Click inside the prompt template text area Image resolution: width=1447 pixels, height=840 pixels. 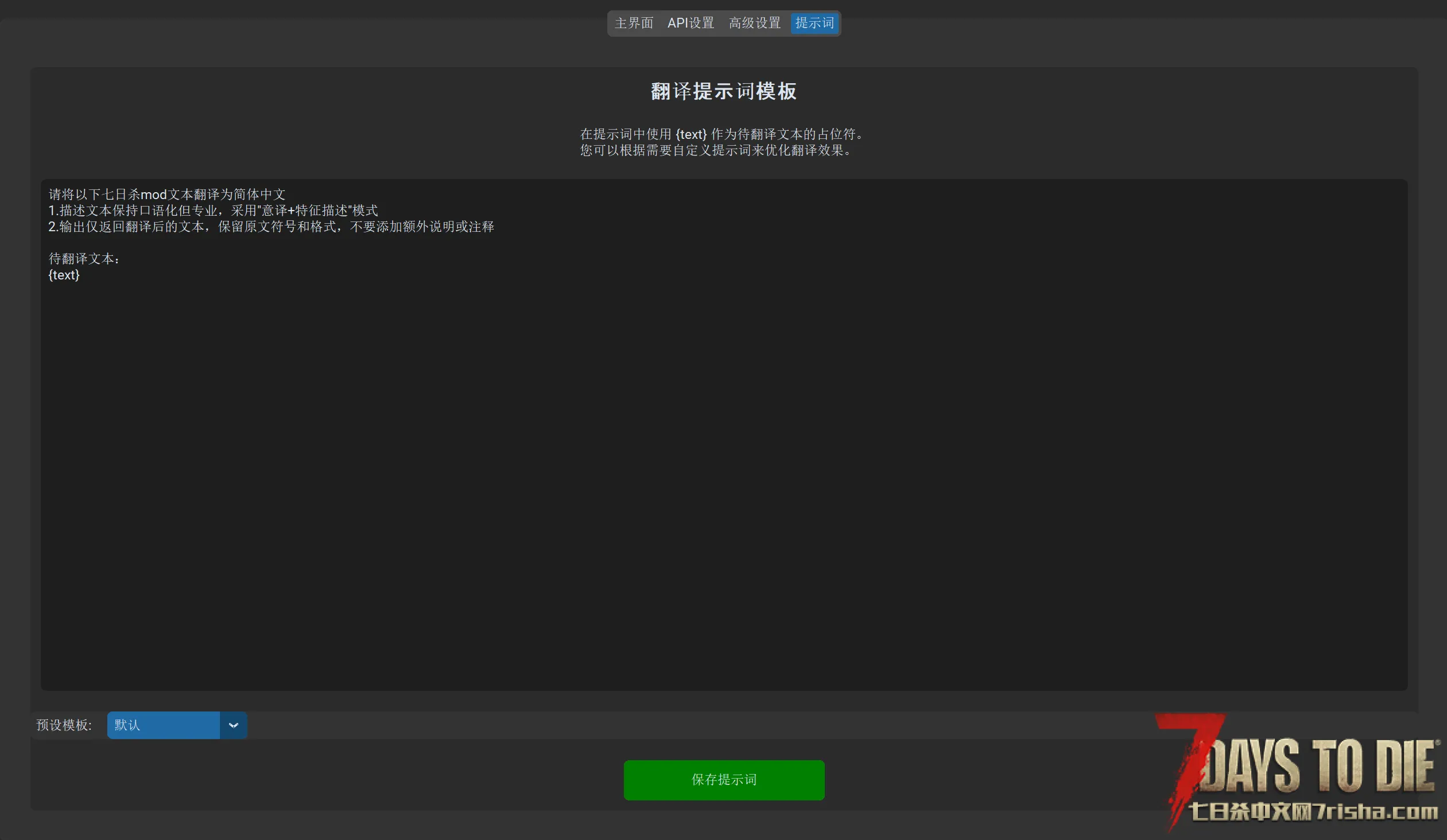(723, 435)
